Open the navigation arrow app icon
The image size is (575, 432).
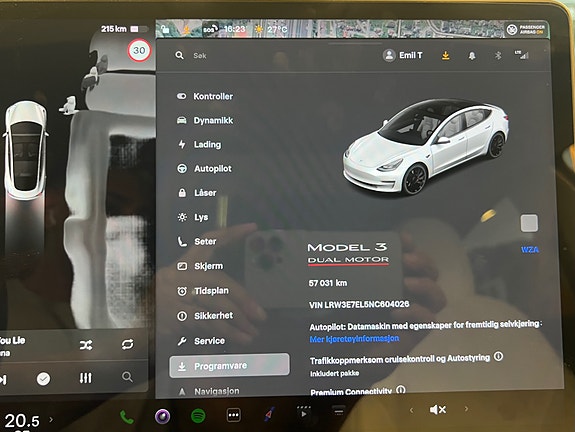pyautogui.click(x=269, y=414)
